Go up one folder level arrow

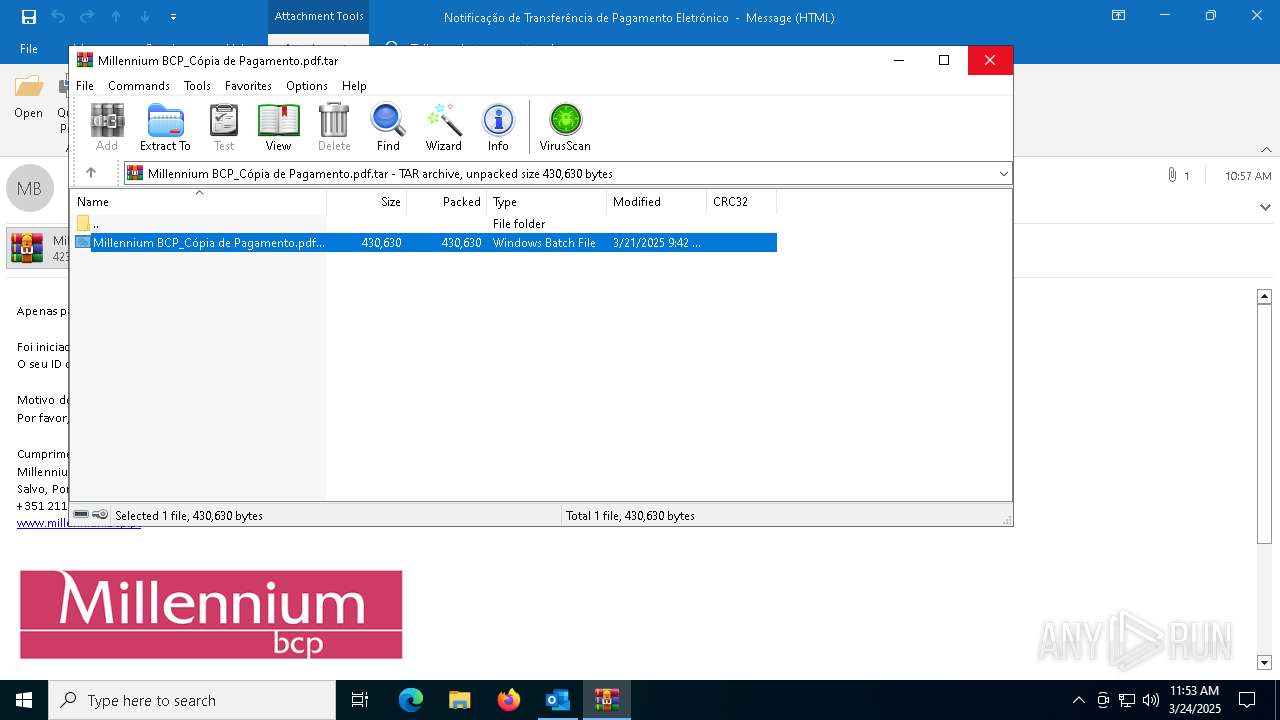(91, 173)
